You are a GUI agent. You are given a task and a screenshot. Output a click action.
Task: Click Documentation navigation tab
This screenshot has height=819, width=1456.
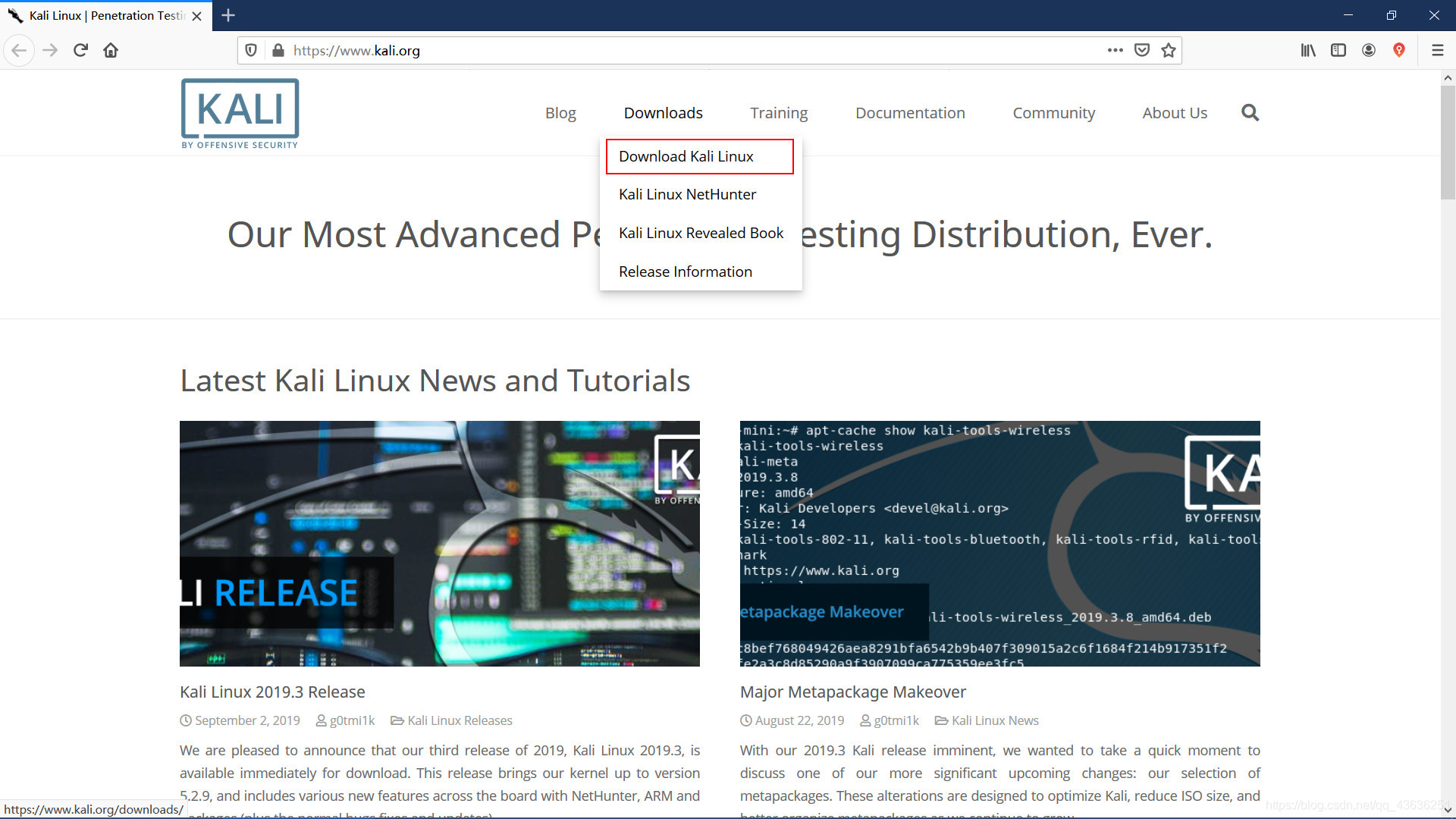coord(909,112)
